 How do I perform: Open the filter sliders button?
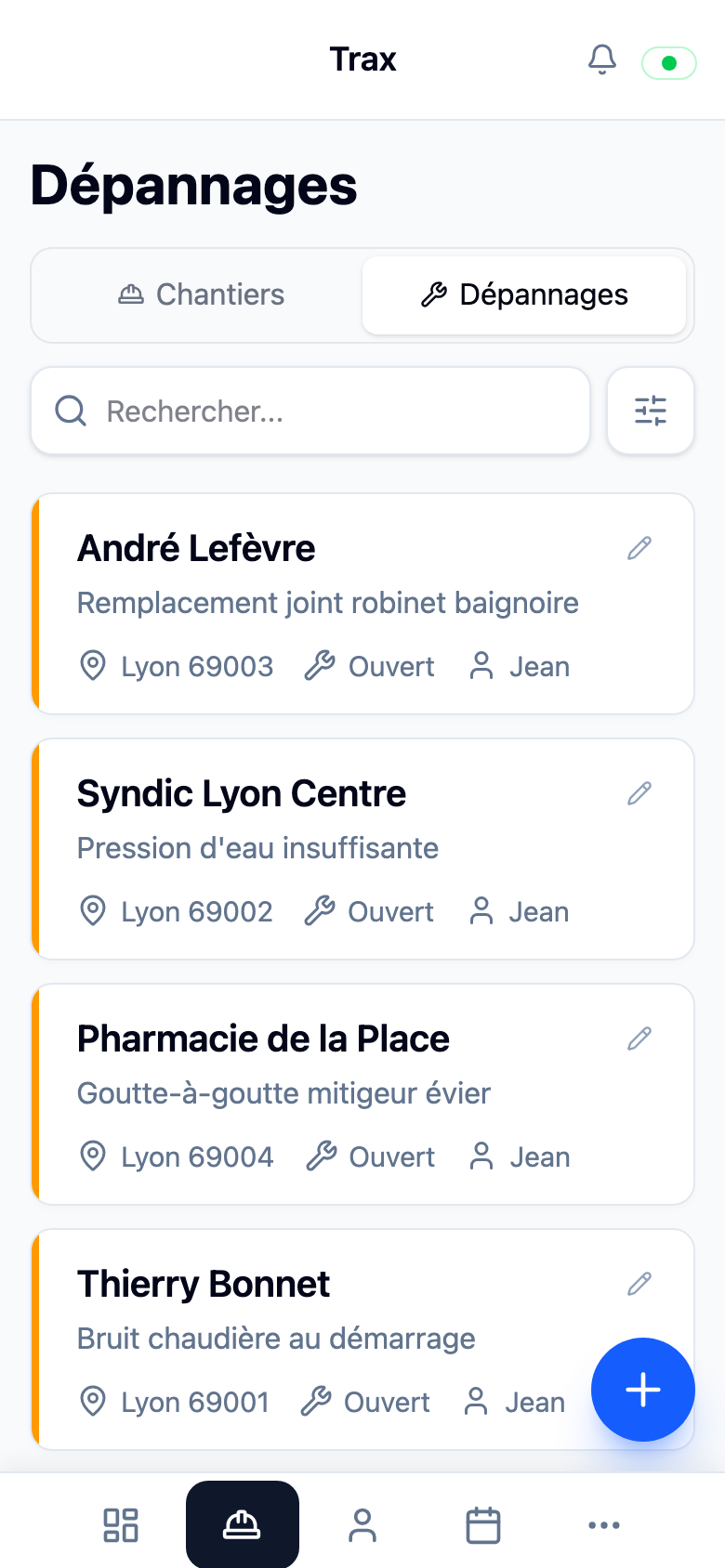pyautogui.click(x=651, y=411)
